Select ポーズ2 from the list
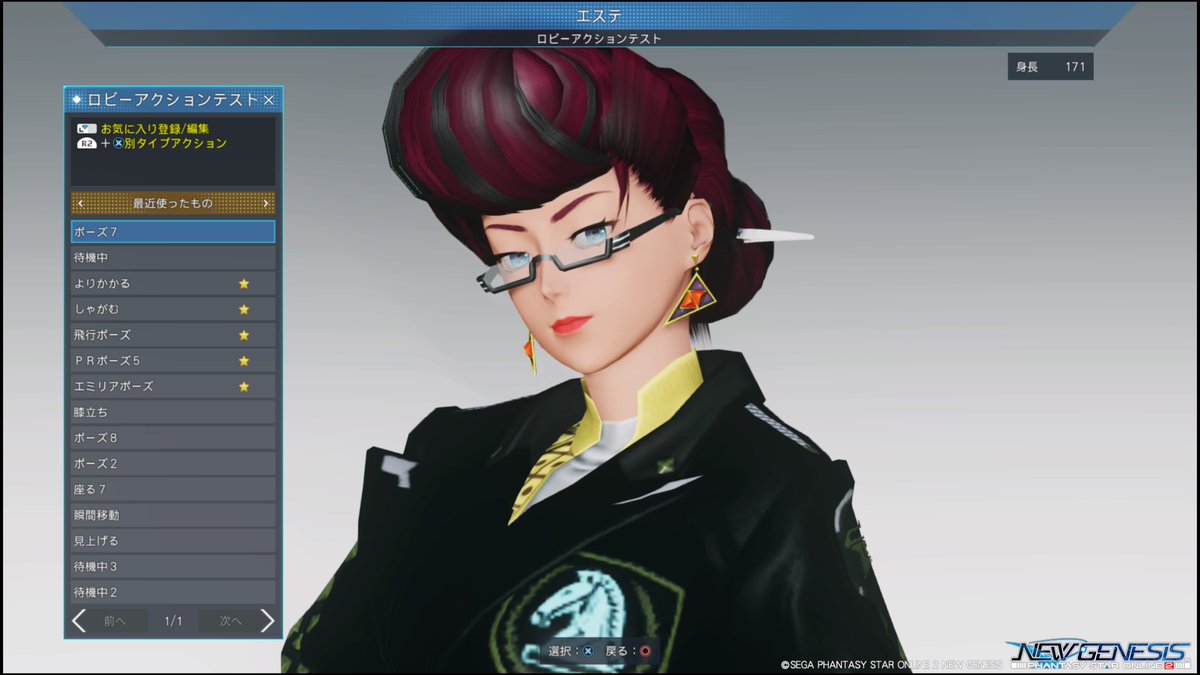This screenshot has width=1200, height=675. point(173,463)
